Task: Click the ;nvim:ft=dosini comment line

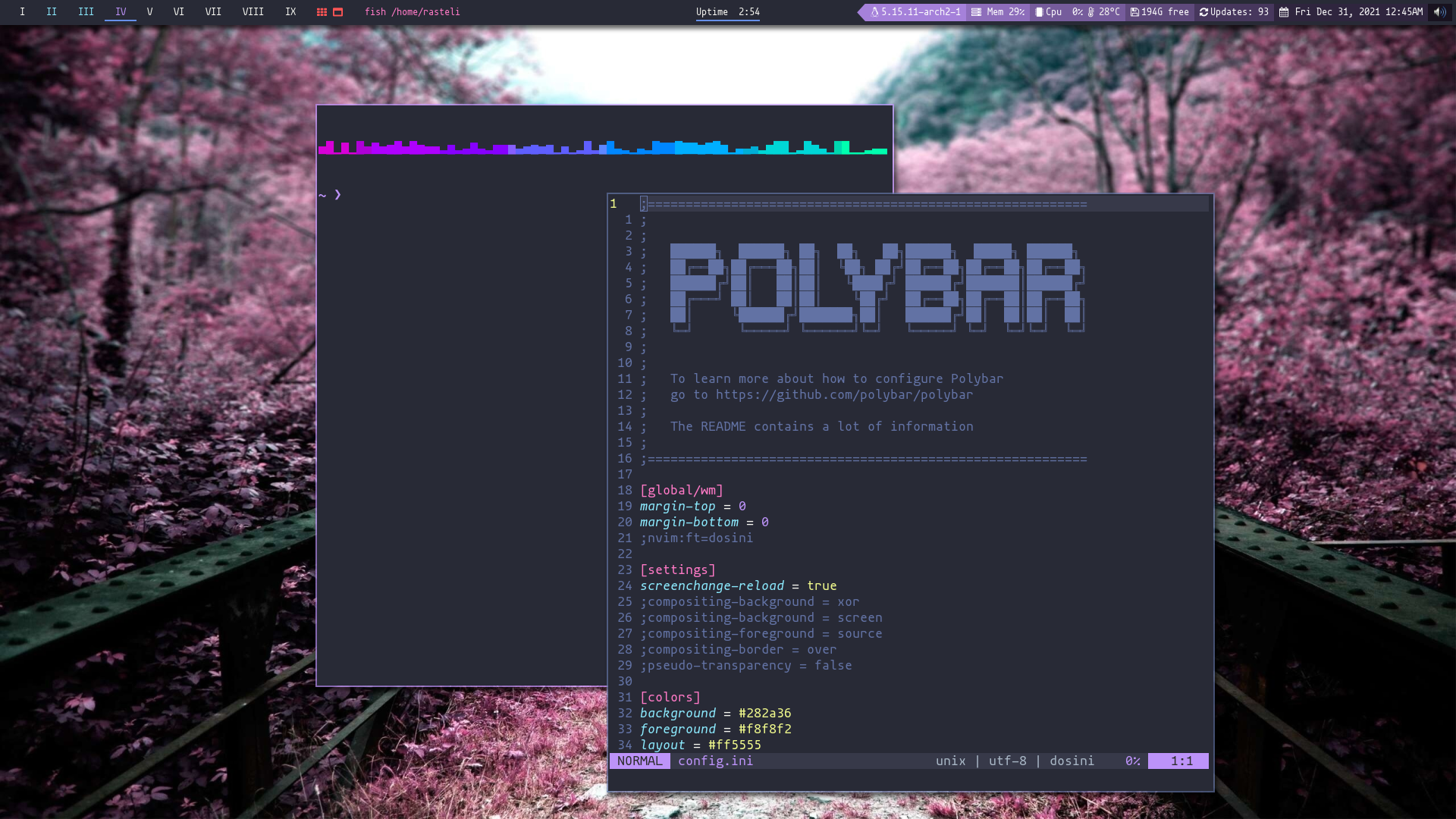Action: coord(697,538)
